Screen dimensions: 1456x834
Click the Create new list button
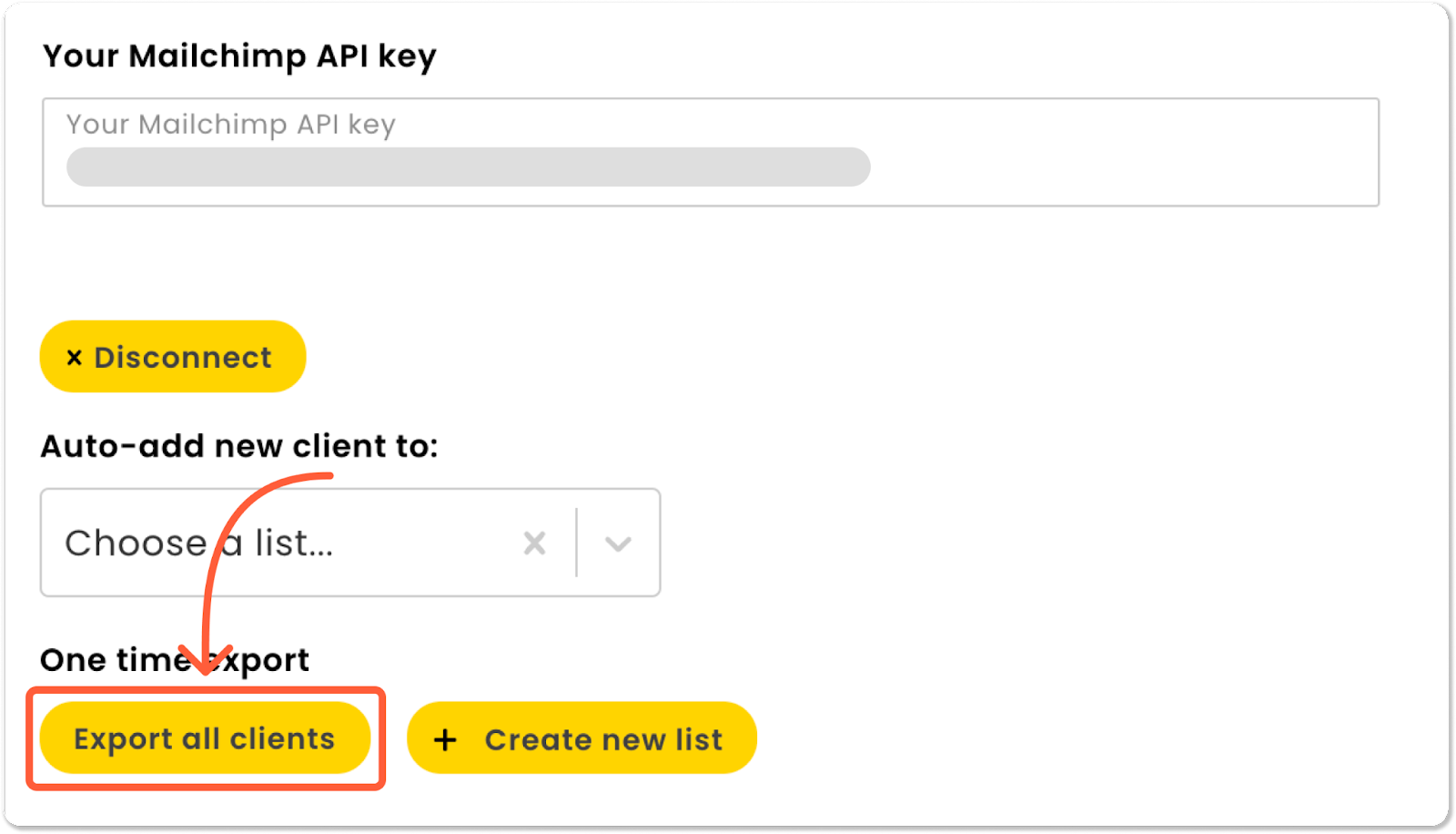pyautogui.click(x=582, y=738)
